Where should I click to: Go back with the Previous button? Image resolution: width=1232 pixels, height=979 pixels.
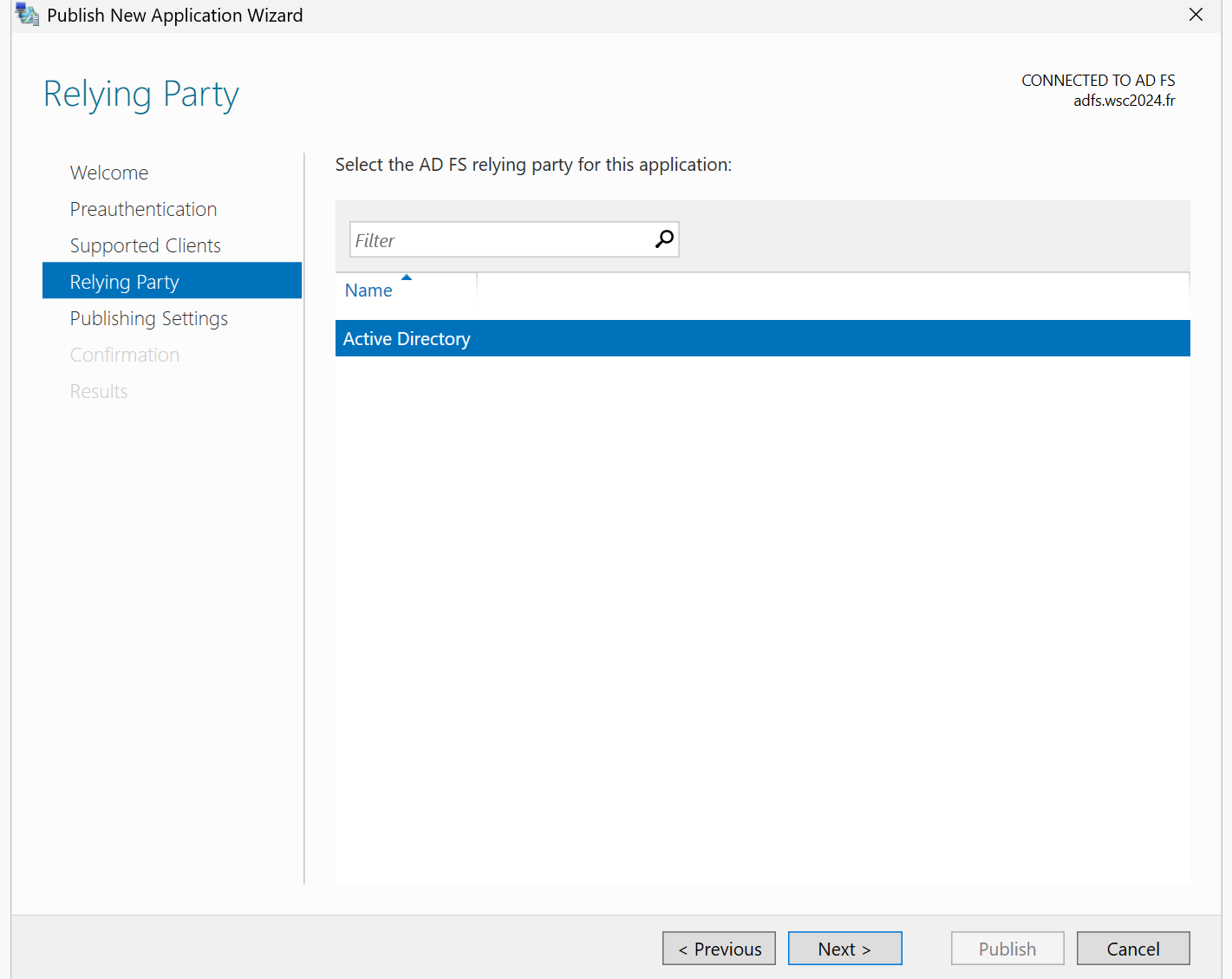[x=719, y=949]
